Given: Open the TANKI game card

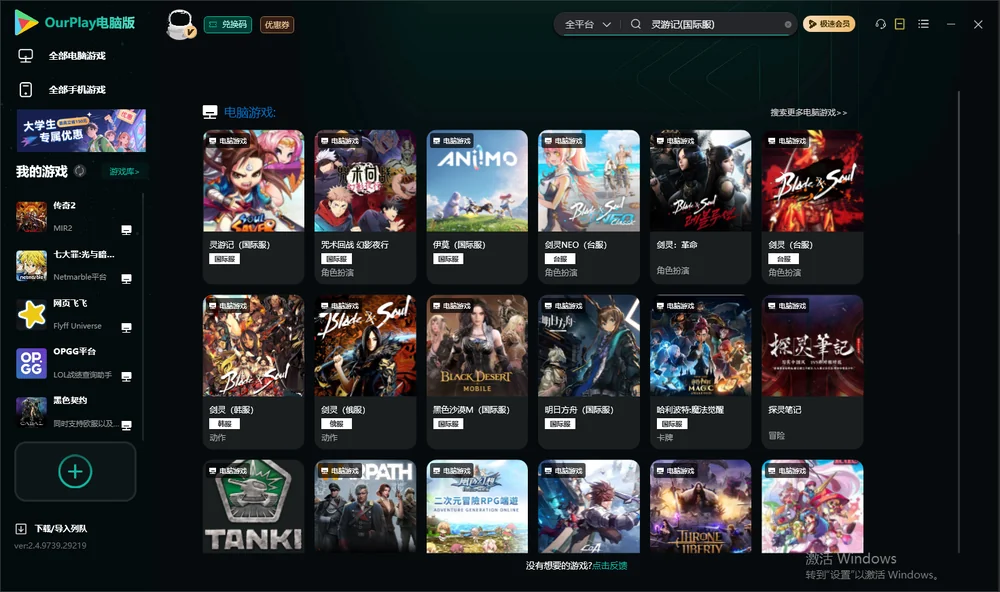Looking at the screenshot, I should 254,507.
